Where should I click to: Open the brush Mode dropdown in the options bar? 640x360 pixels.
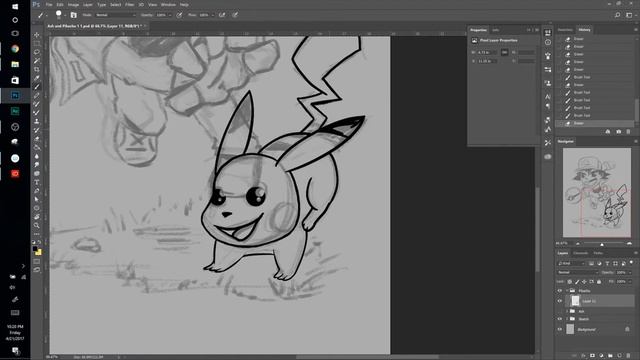tap(116, 15)
